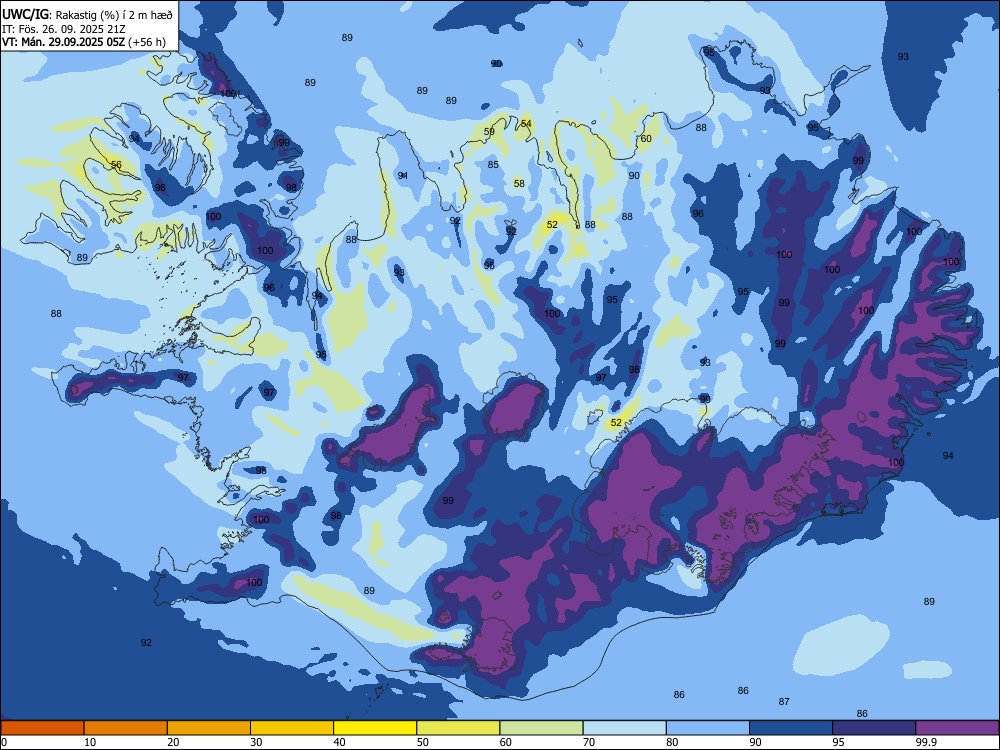Select the bright yellow 40–50 legend swatch
Viewport: 1000px width, 750px height.
pyautogui.click(x=375, y=728)
